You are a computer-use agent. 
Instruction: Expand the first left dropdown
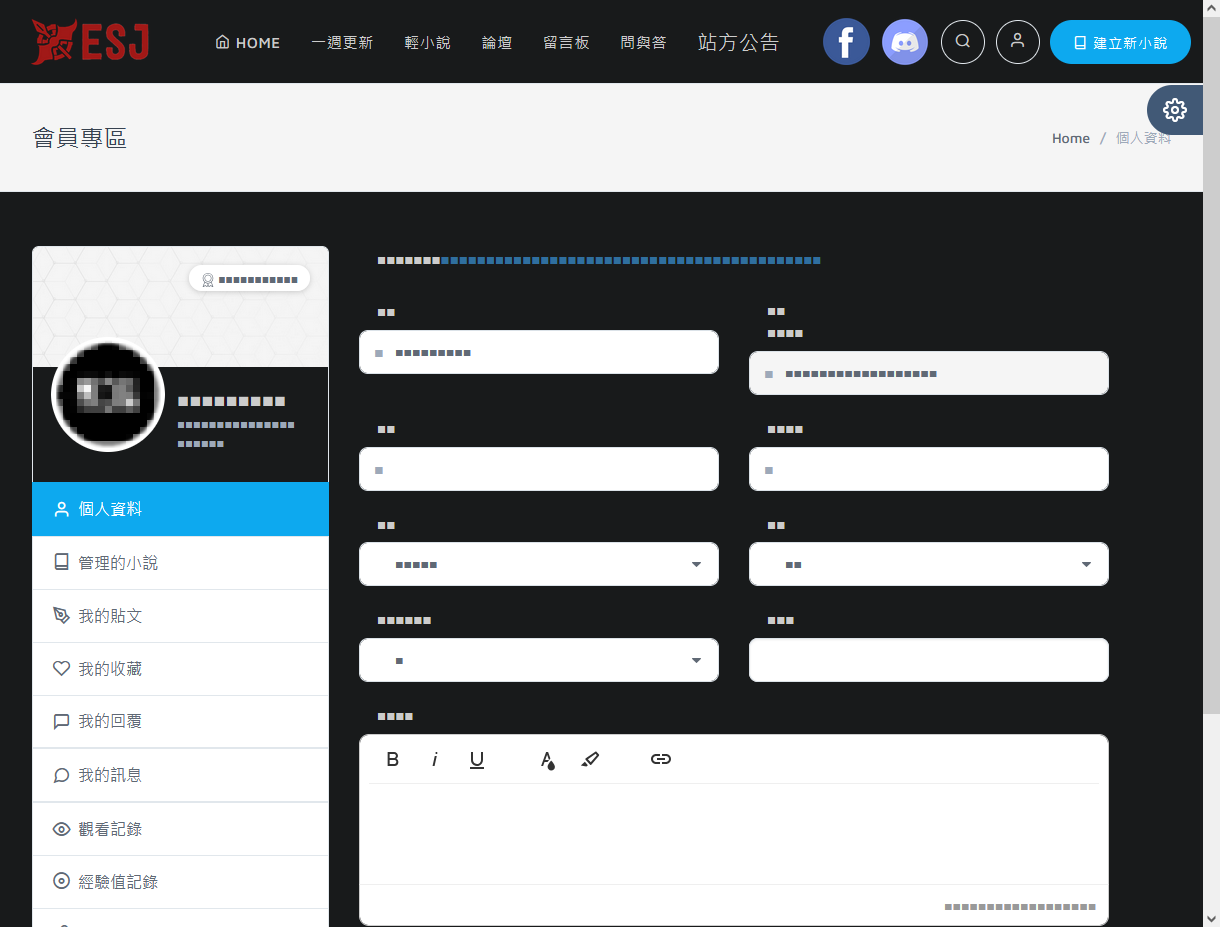[538, 565]
